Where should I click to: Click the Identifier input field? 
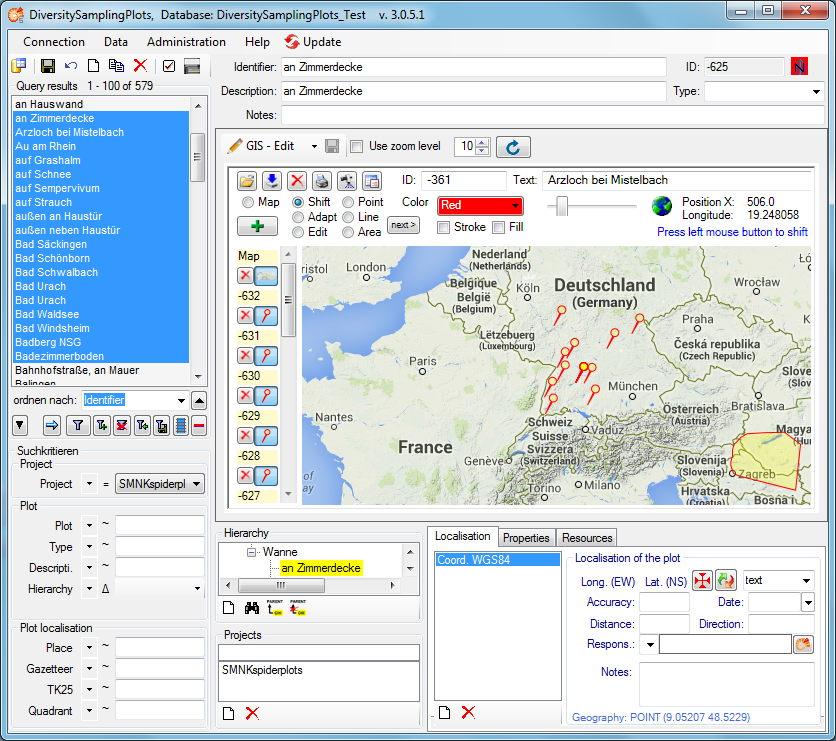(473, 67)
